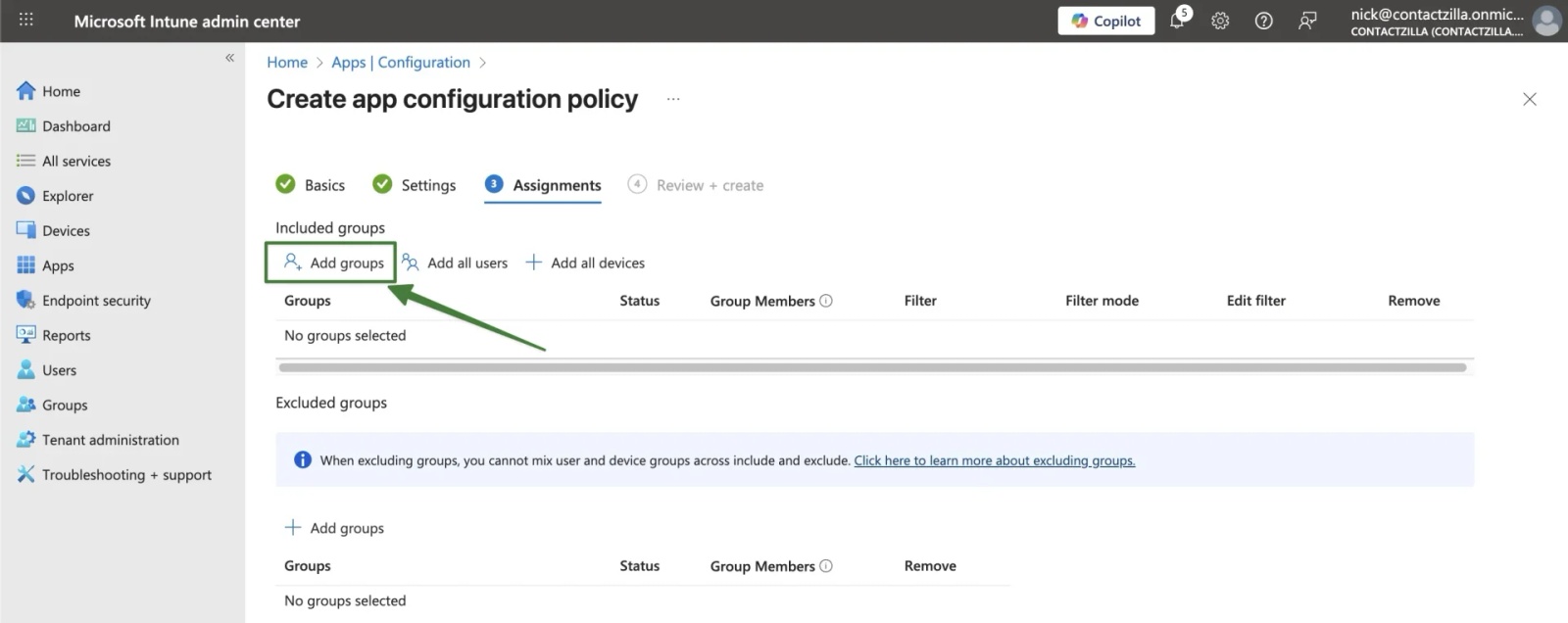
Task: Click Add groups under Excluded groups
Action: tap(333, 528)
